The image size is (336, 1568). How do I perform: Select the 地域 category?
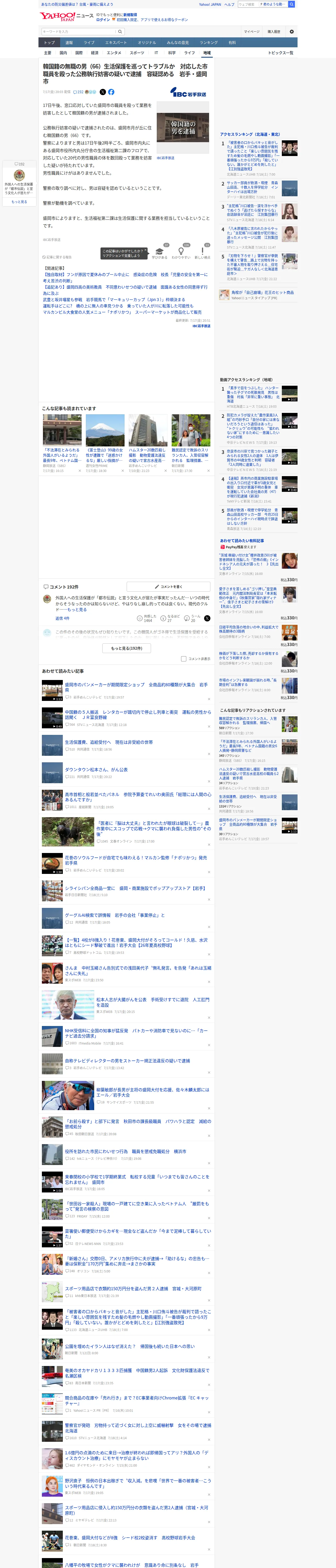tap(207, 53)
